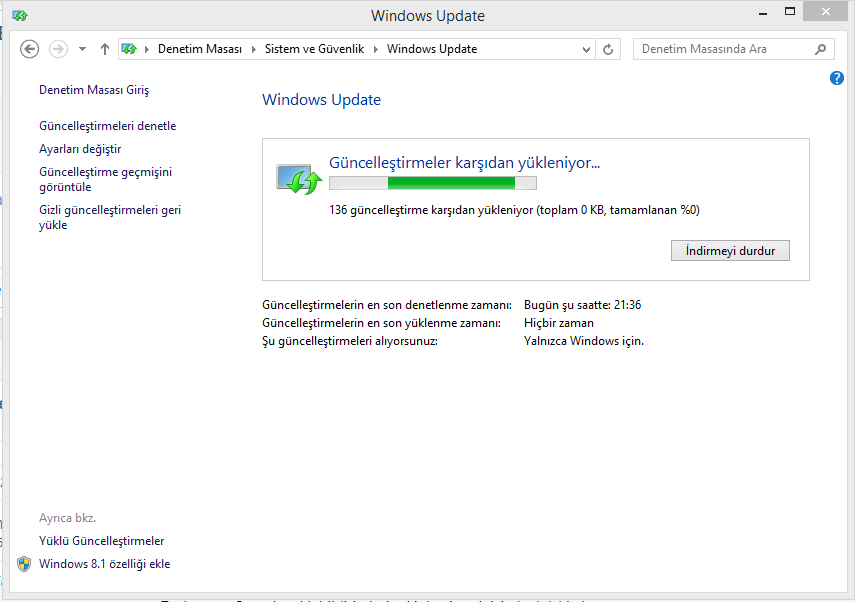Click shield icon beside Windows 8.1 özelliği
The width and height of the screenshot is (855, 602).
point(24,564)
